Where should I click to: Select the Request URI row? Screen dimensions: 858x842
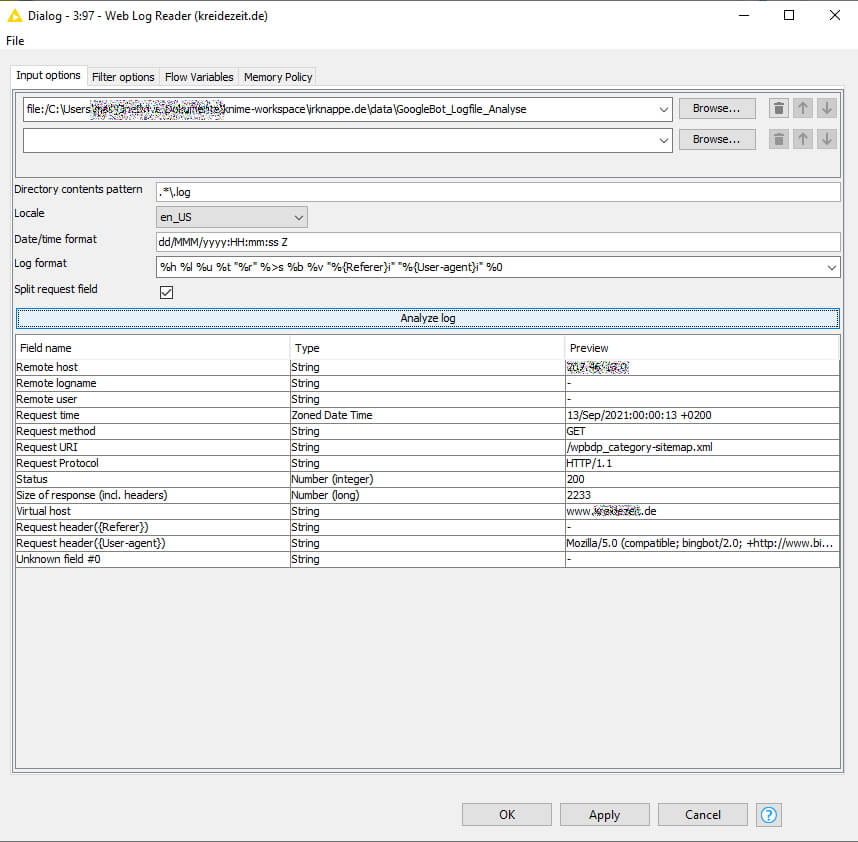[x=427, y=447]
